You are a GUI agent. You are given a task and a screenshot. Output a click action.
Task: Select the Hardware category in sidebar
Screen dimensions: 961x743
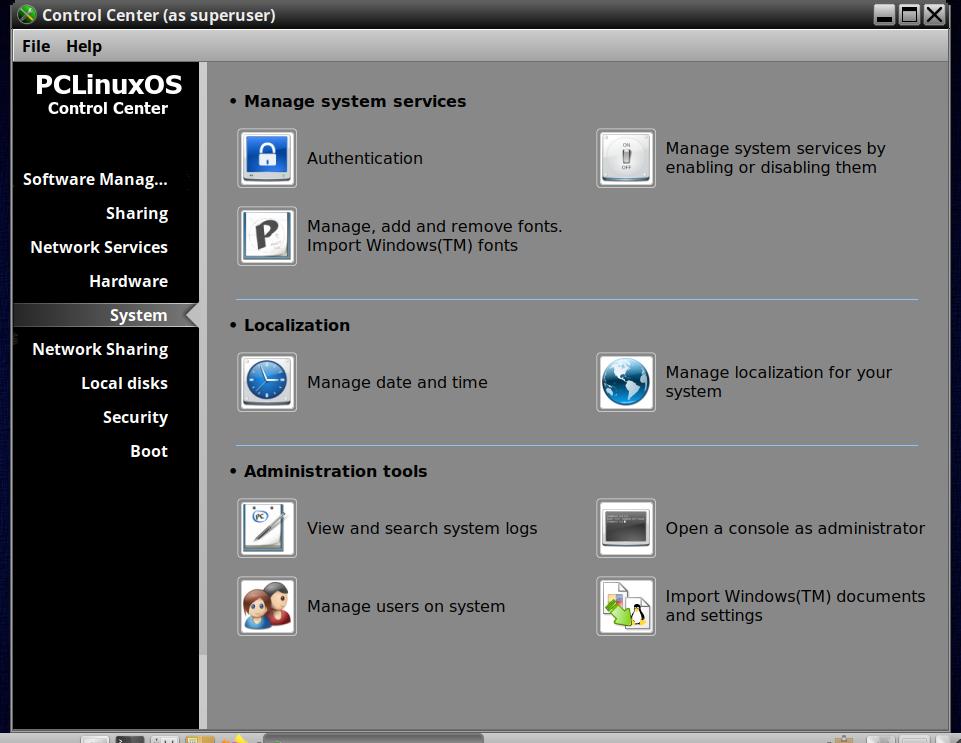(128, 281)
